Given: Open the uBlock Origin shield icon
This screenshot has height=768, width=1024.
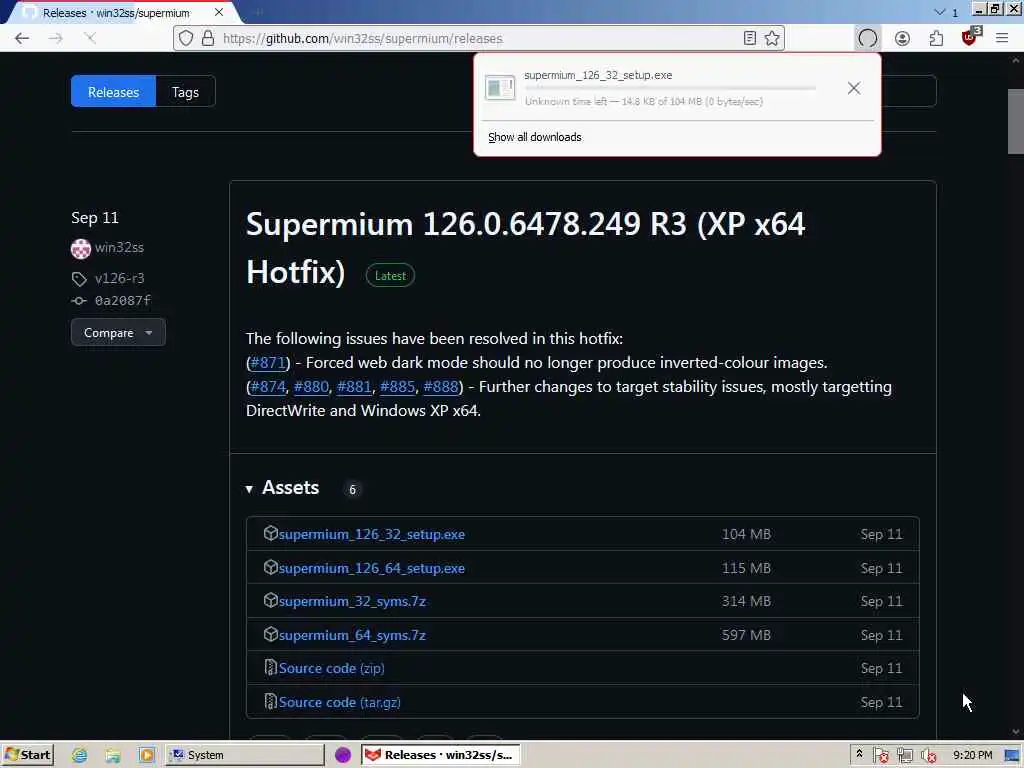Looking at the screenshot, I should click(970, 37).
